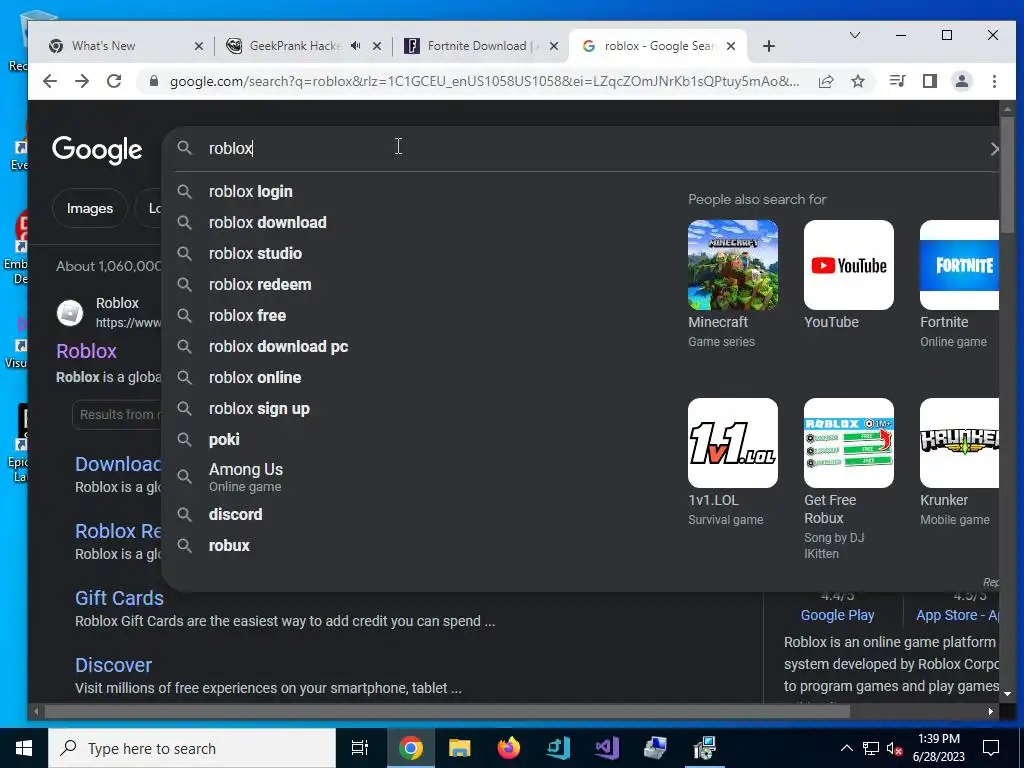Open File Explorer from the taskbar
Viewport: 1024px width, 768px height.
pyautogui.click(x=459, y=748)
